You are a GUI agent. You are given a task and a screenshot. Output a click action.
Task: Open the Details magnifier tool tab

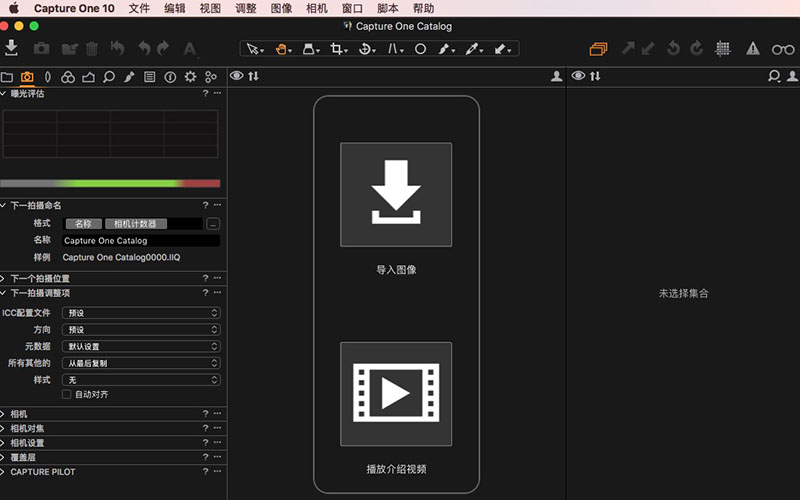(109, 77)
